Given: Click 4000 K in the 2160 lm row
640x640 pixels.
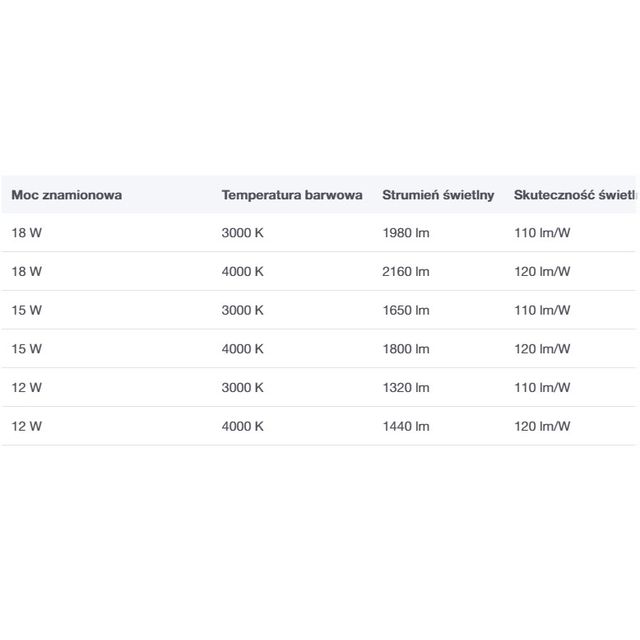Looking at the screenshot, I should (x=242, y=271).
